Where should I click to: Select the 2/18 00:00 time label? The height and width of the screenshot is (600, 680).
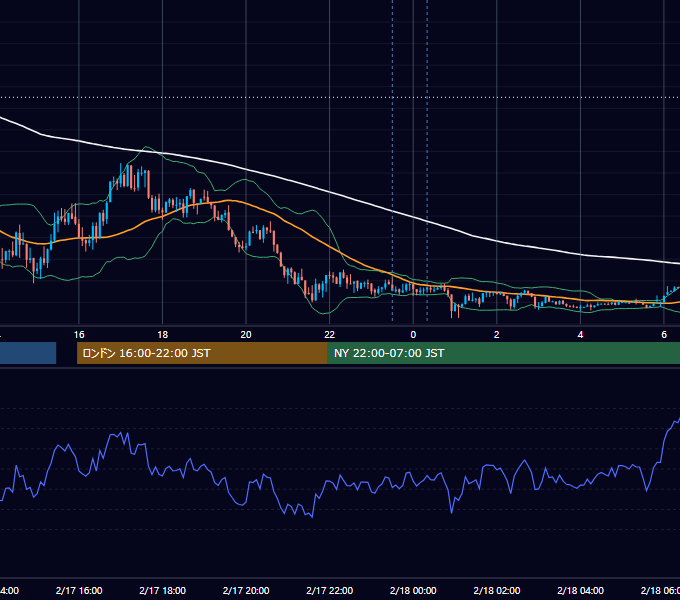coord(413,590)
